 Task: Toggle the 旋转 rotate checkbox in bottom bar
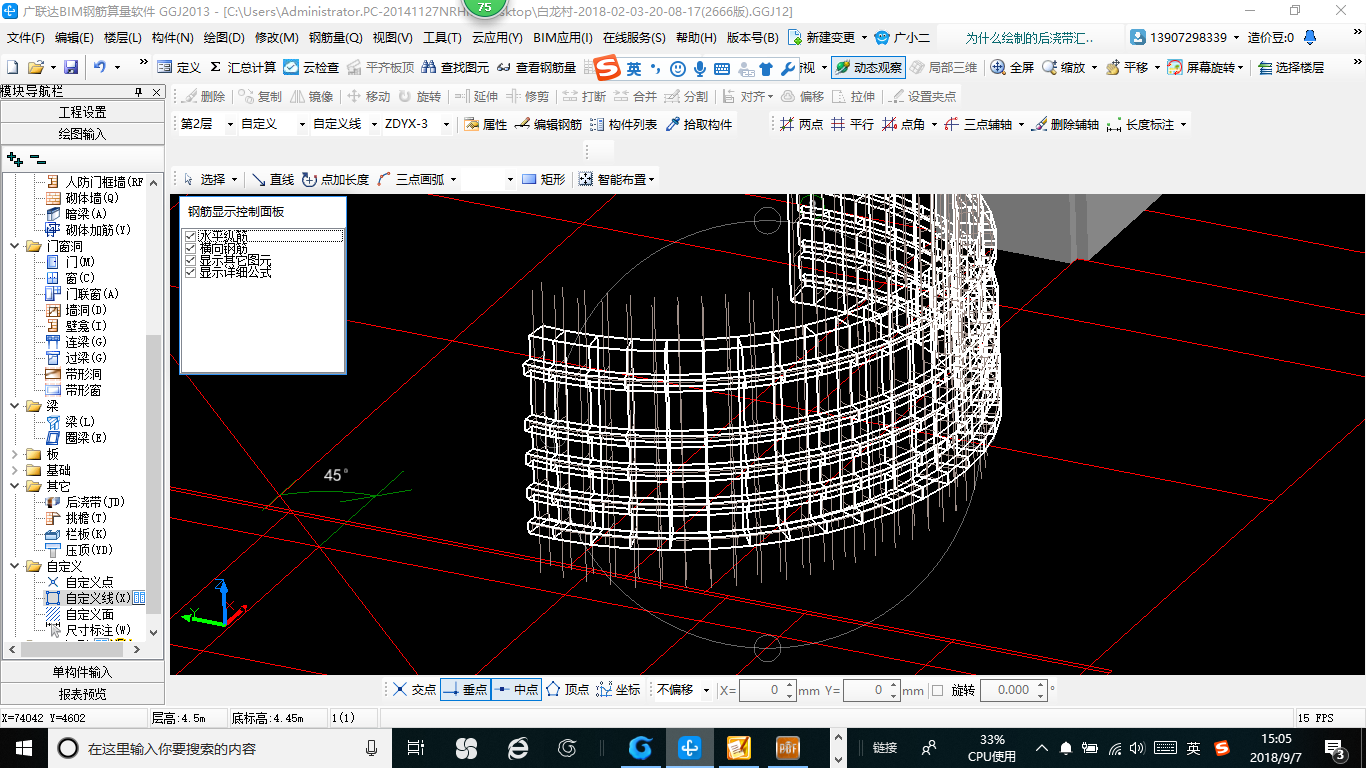[x=937, y=690]
